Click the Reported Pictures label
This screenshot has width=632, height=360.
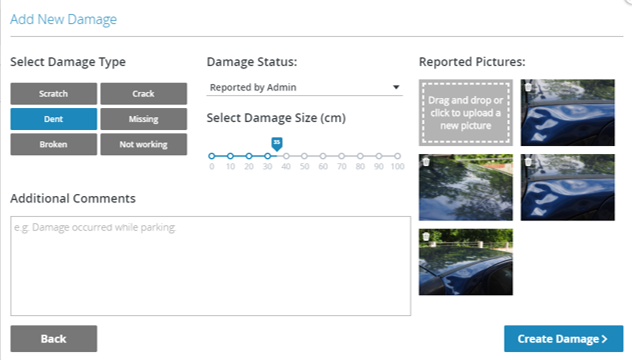[x=472, y=62]
